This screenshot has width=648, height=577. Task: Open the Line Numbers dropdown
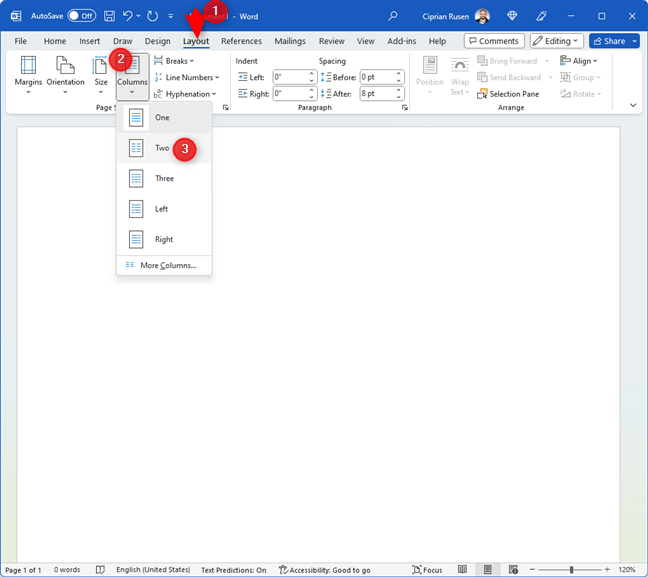186,77
